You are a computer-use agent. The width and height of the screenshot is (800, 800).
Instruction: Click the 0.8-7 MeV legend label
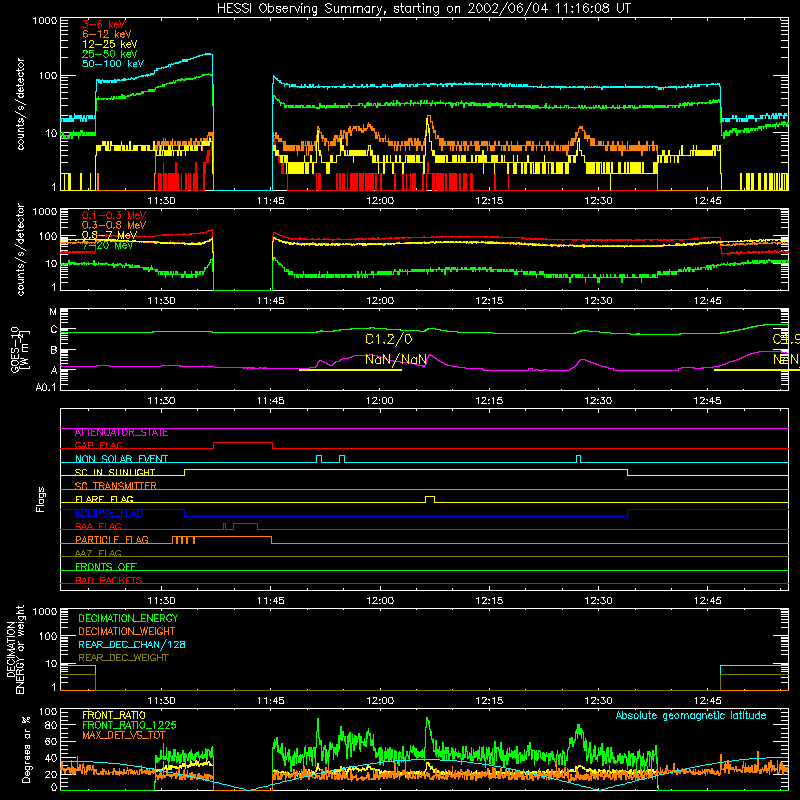pos(109,235)
